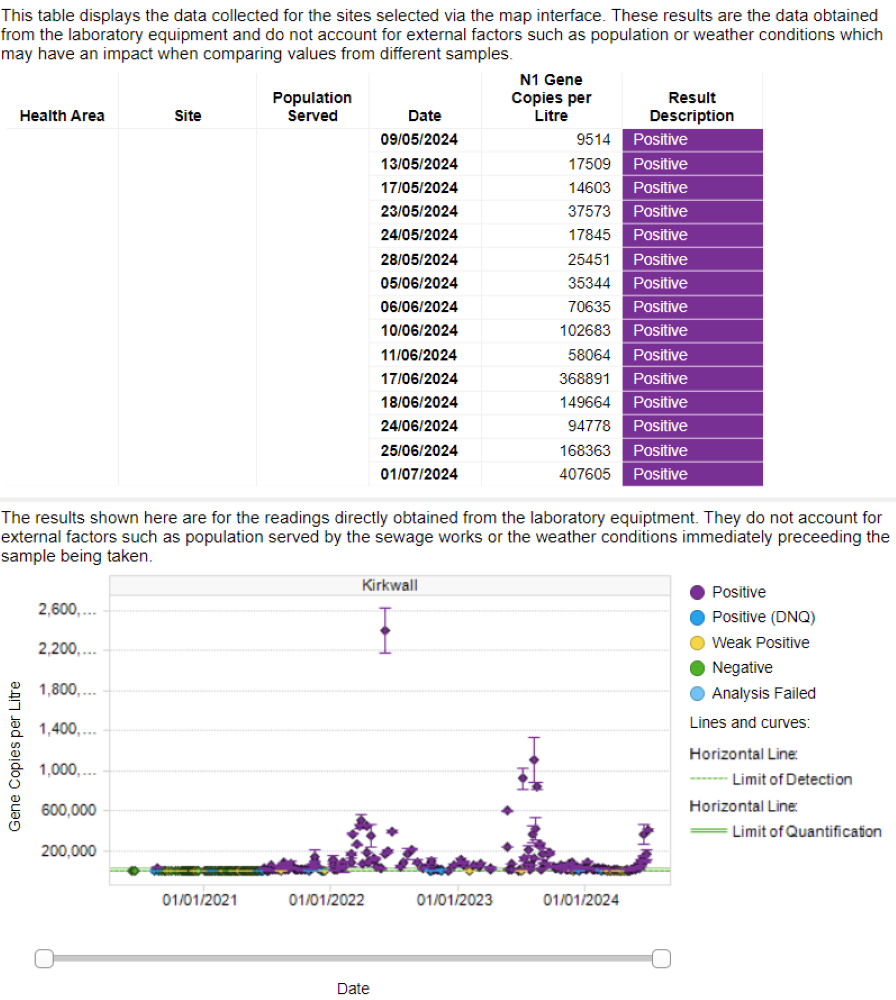896x1000 pixels.
Task: Click the N1 Gene Copies per Litre header
Action: (x=551, y=97)
